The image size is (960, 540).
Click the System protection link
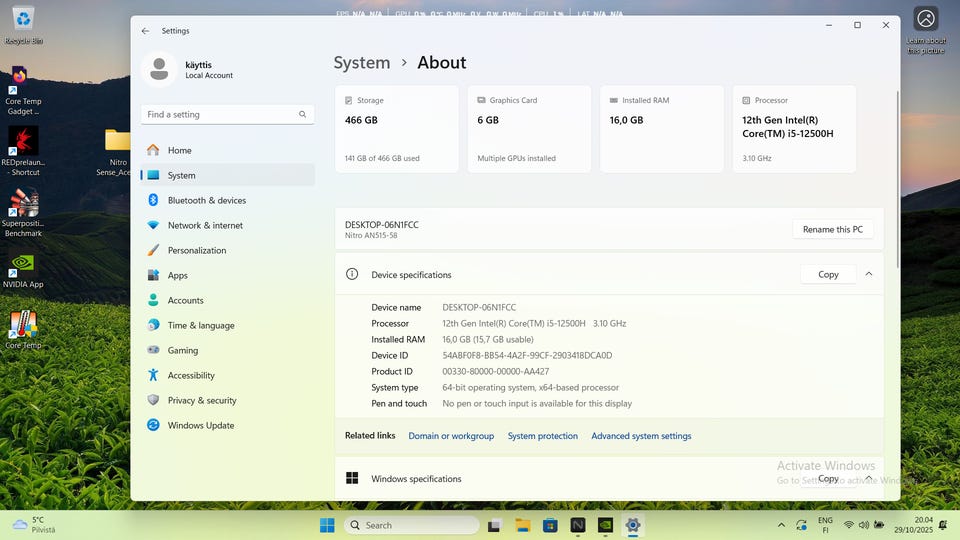(x=542, y=436)
